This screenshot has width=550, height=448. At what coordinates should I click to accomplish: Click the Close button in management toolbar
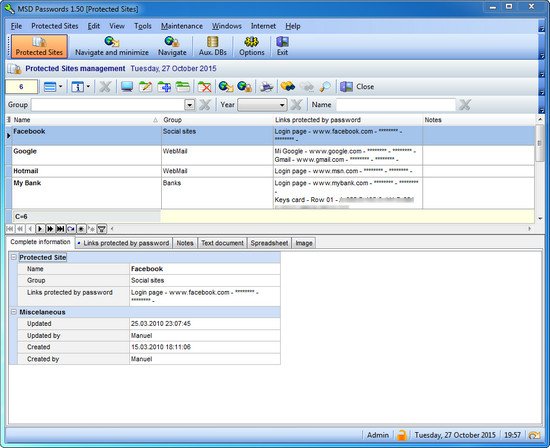tap(357, 87)
